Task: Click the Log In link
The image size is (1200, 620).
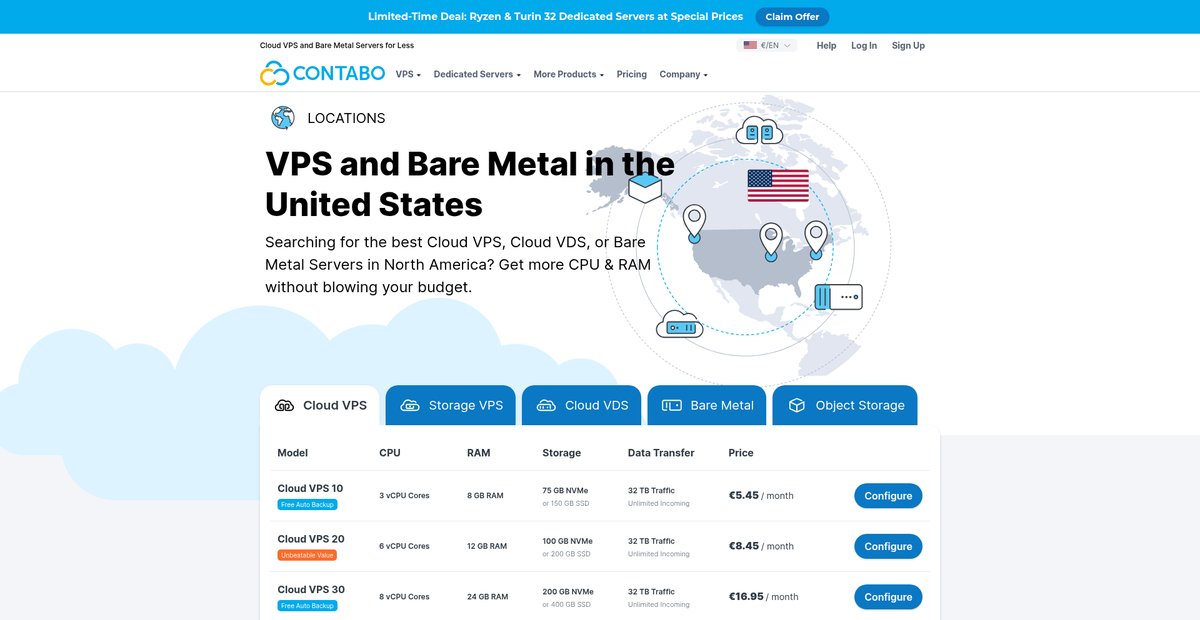Action: [864, 45]
